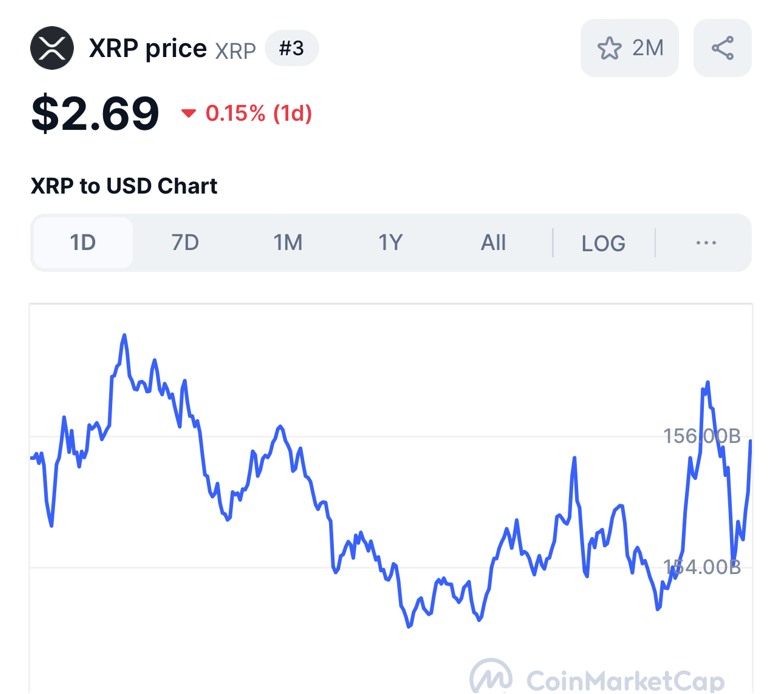Click the XRP to USD Chart heading
Image resolution: width=782 pixels, height=694 pixels.
coord(124,186)
